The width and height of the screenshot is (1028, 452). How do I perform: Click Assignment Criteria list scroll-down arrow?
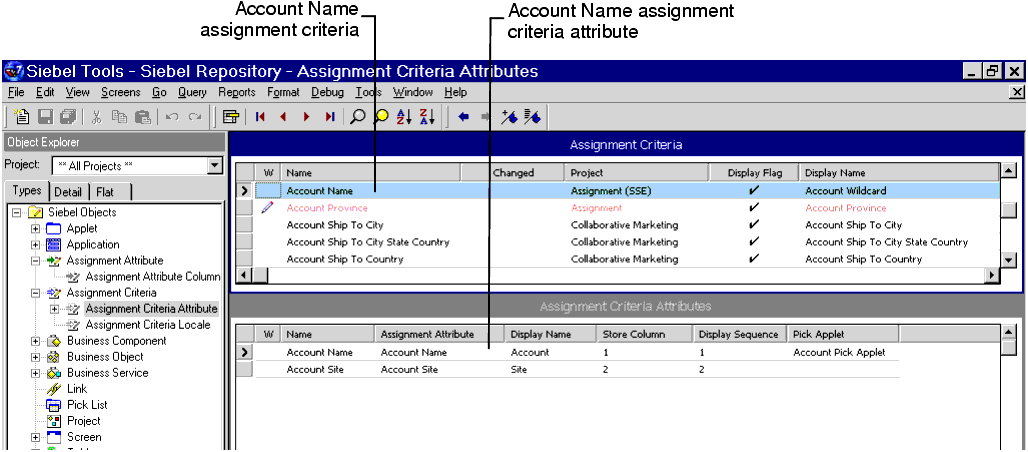[x=1010, y=260]
